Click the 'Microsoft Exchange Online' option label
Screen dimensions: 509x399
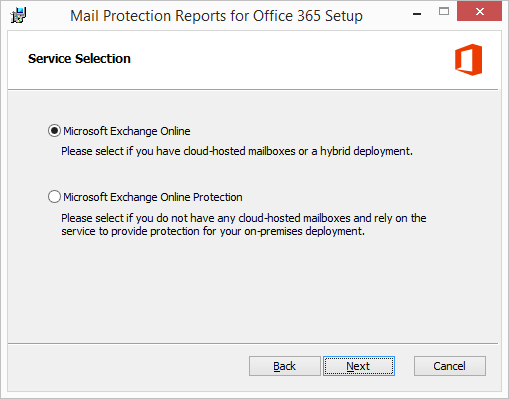coord(127,131)
